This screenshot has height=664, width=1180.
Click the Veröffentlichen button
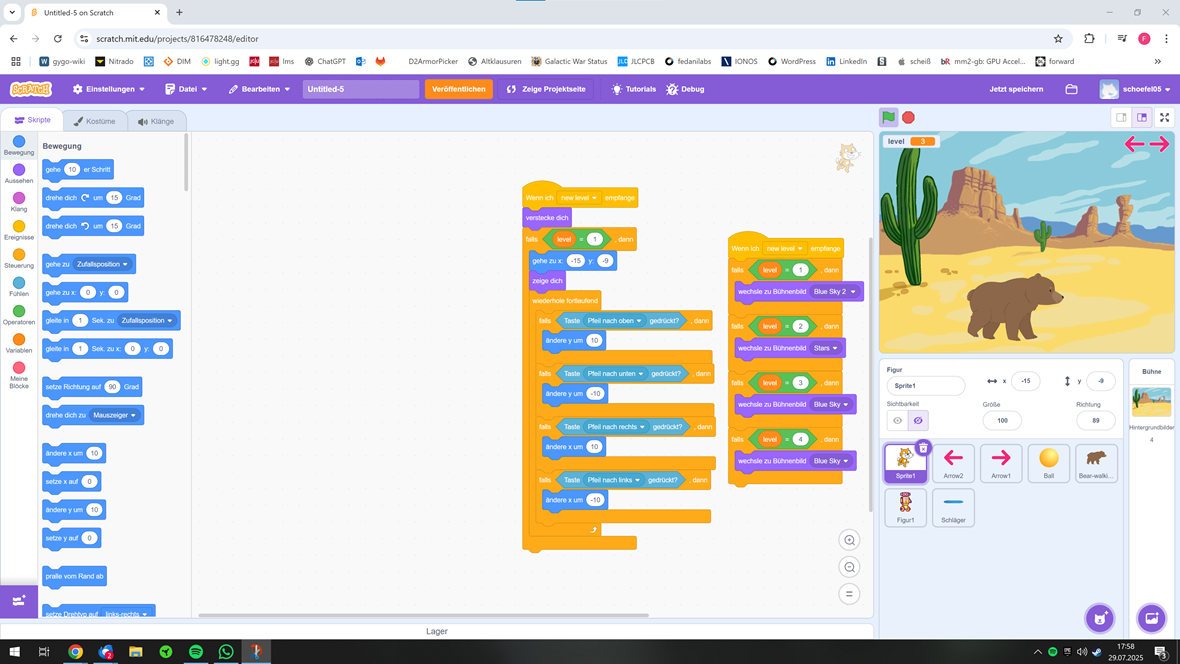458,89
